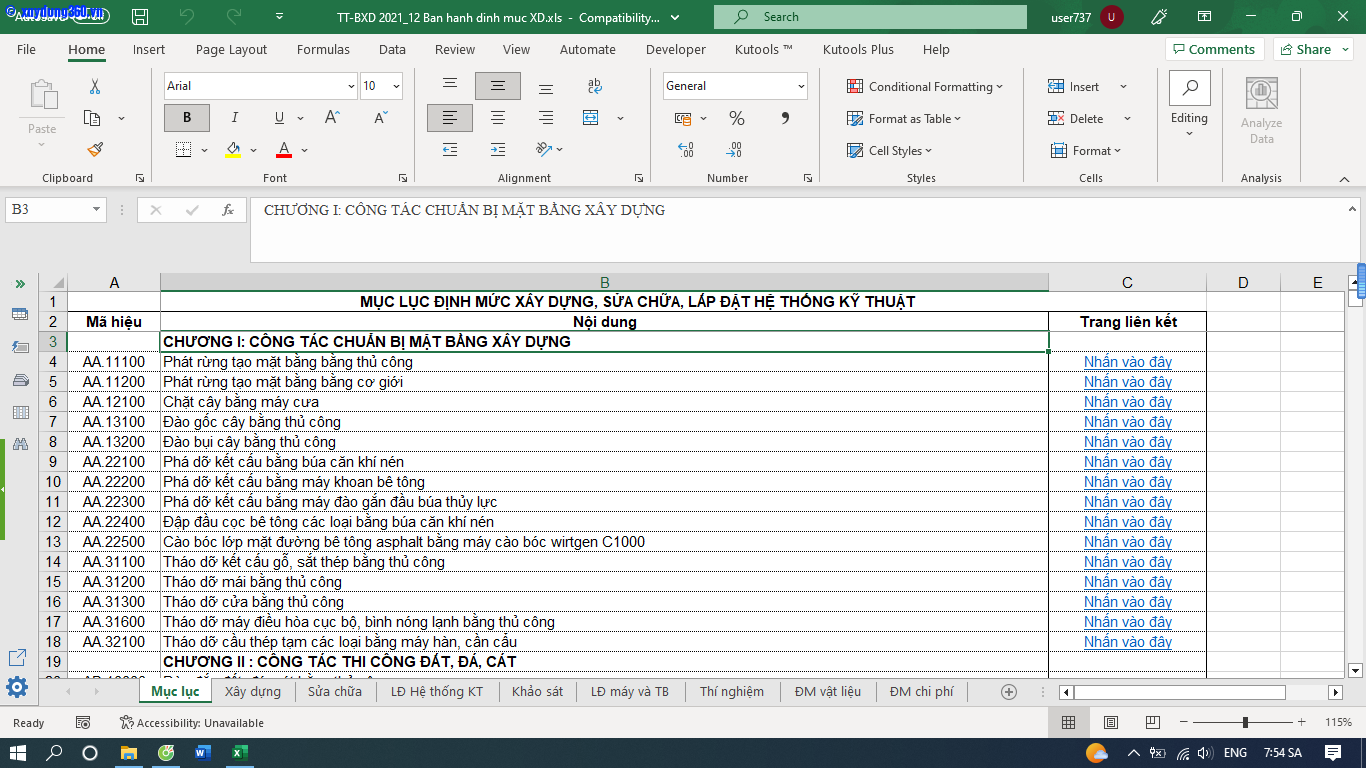This screenshot has width=1366, height=768.
Task: Click the Copy icon in Clipboard group
Action: pos(92,118)
